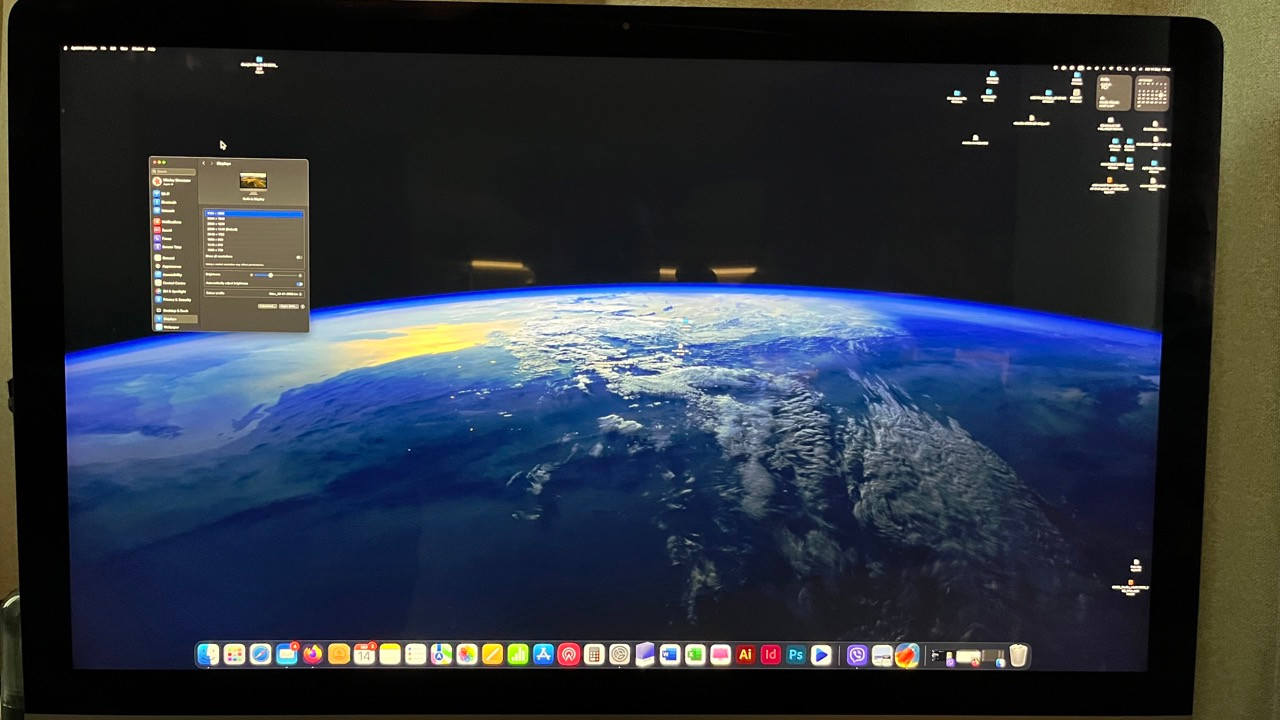
Task: Open Reminders from the Dock
Action: point(415,655)
